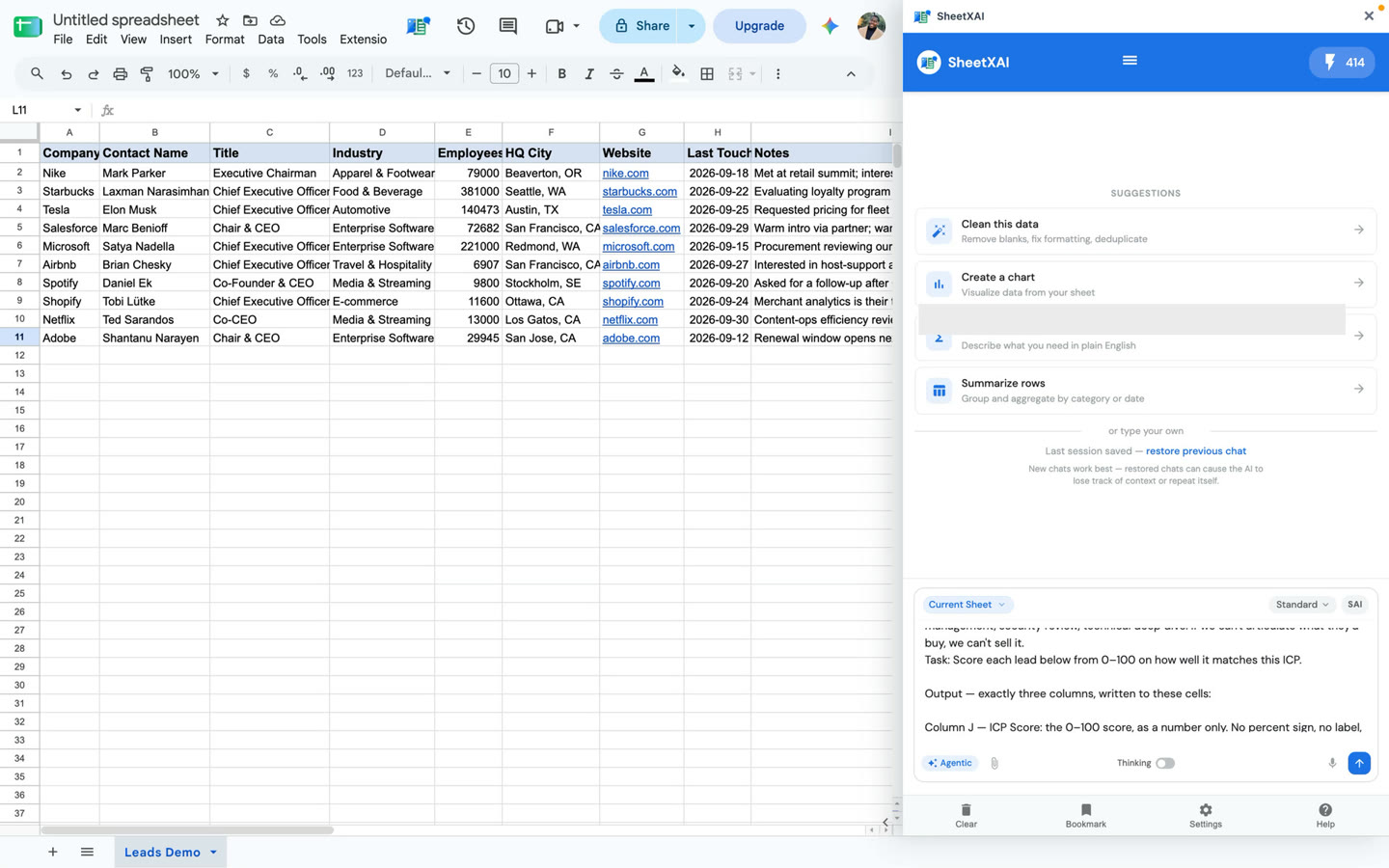Open the Leads Demo sheet tab menu
This screenshot has height=868, width=1389.
point(213,853)
